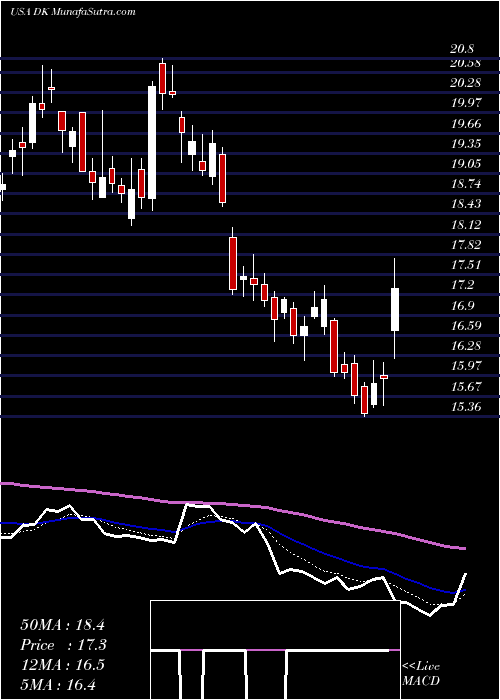Select the 5MA : 16.4 readout

coord(58,684)
